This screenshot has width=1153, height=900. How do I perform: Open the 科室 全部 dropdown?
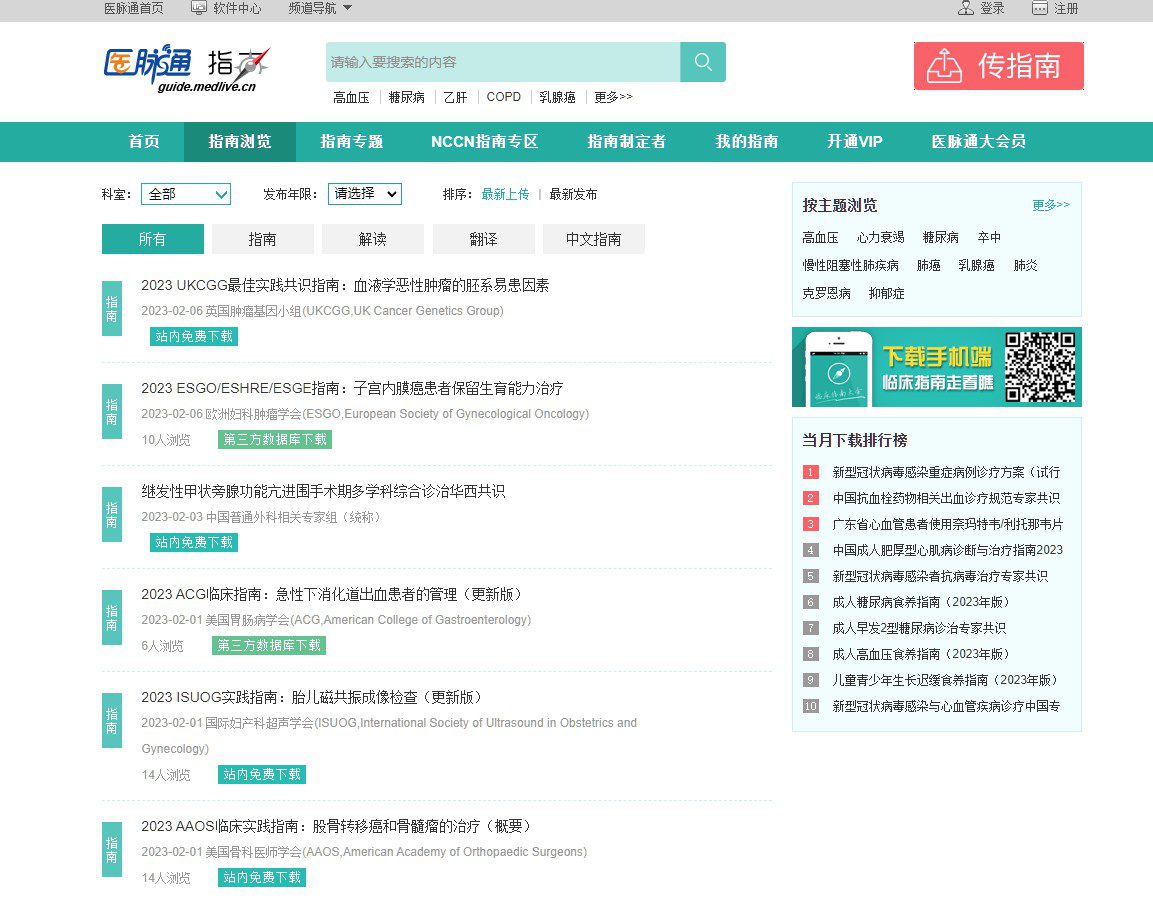pyautogui.click(x=185, y=194)
